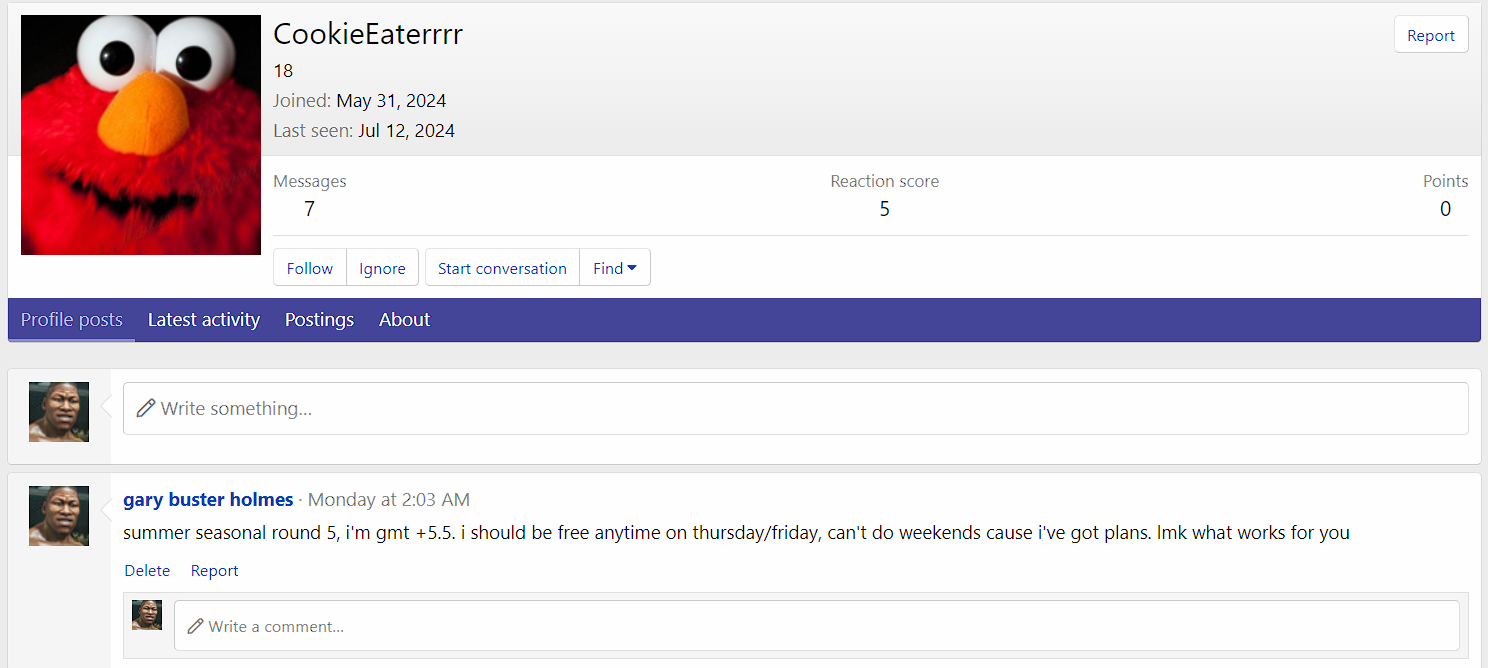Click the avatar beside gary buster holmes post
Screen dimensions: 1488x668
(x=59, y=516)
